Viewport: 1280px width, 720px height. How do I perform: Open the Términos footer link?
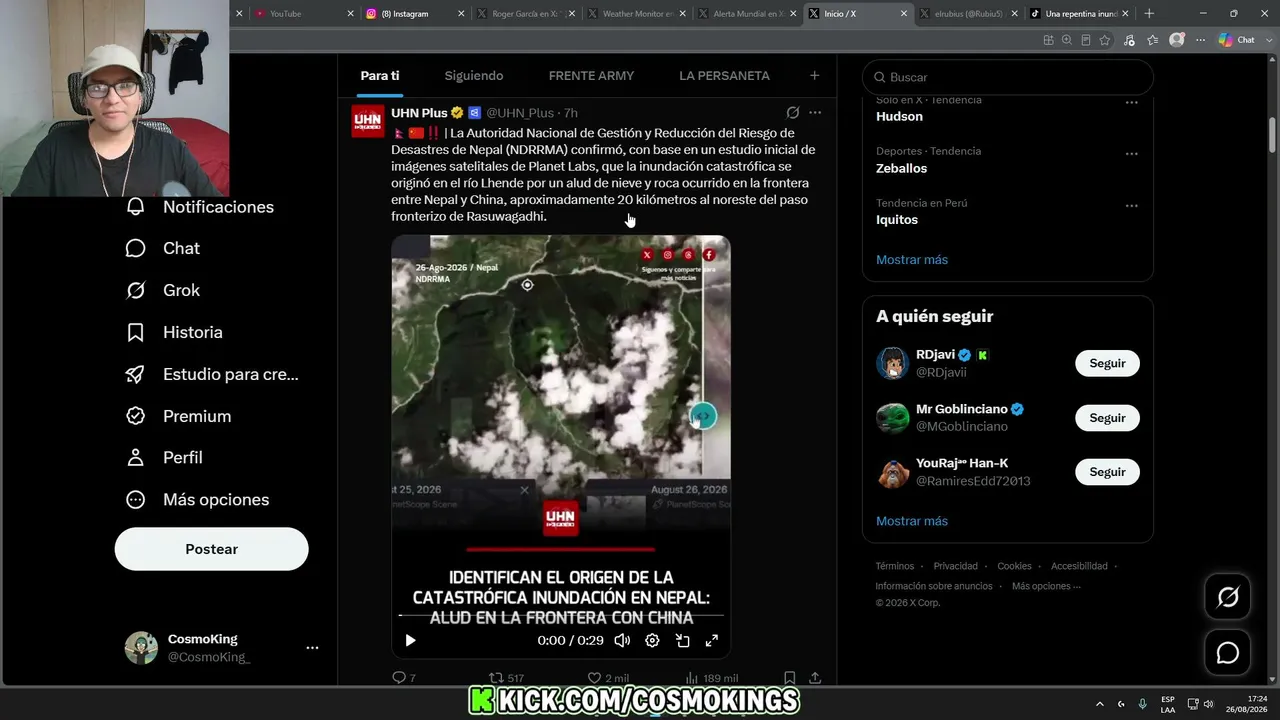pos(895,566)
